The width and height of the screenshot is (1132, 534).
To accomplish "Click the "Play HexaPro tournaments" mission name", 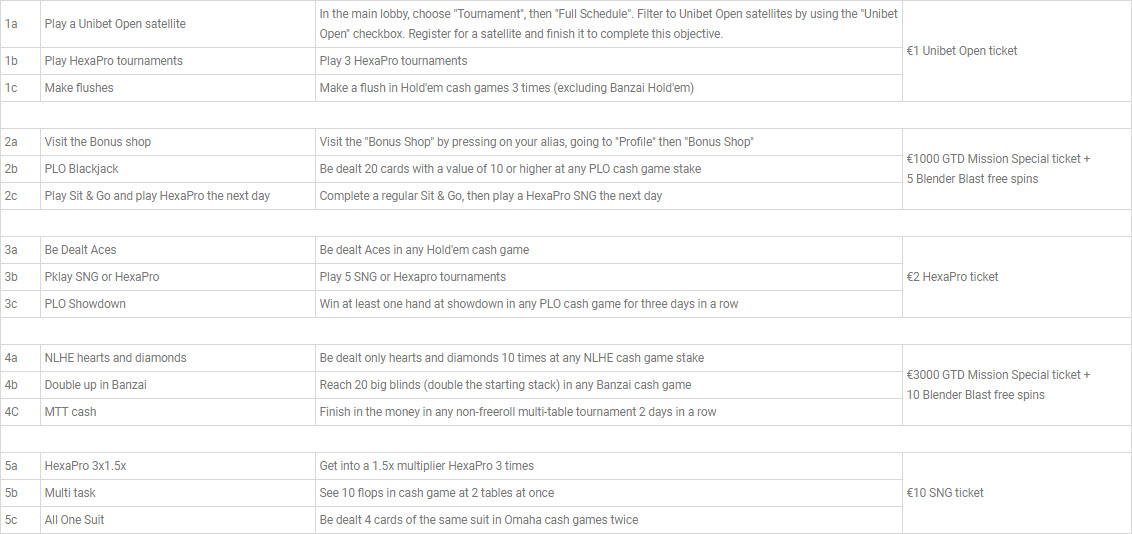I will pyautogui.click(x=113, y=61).
